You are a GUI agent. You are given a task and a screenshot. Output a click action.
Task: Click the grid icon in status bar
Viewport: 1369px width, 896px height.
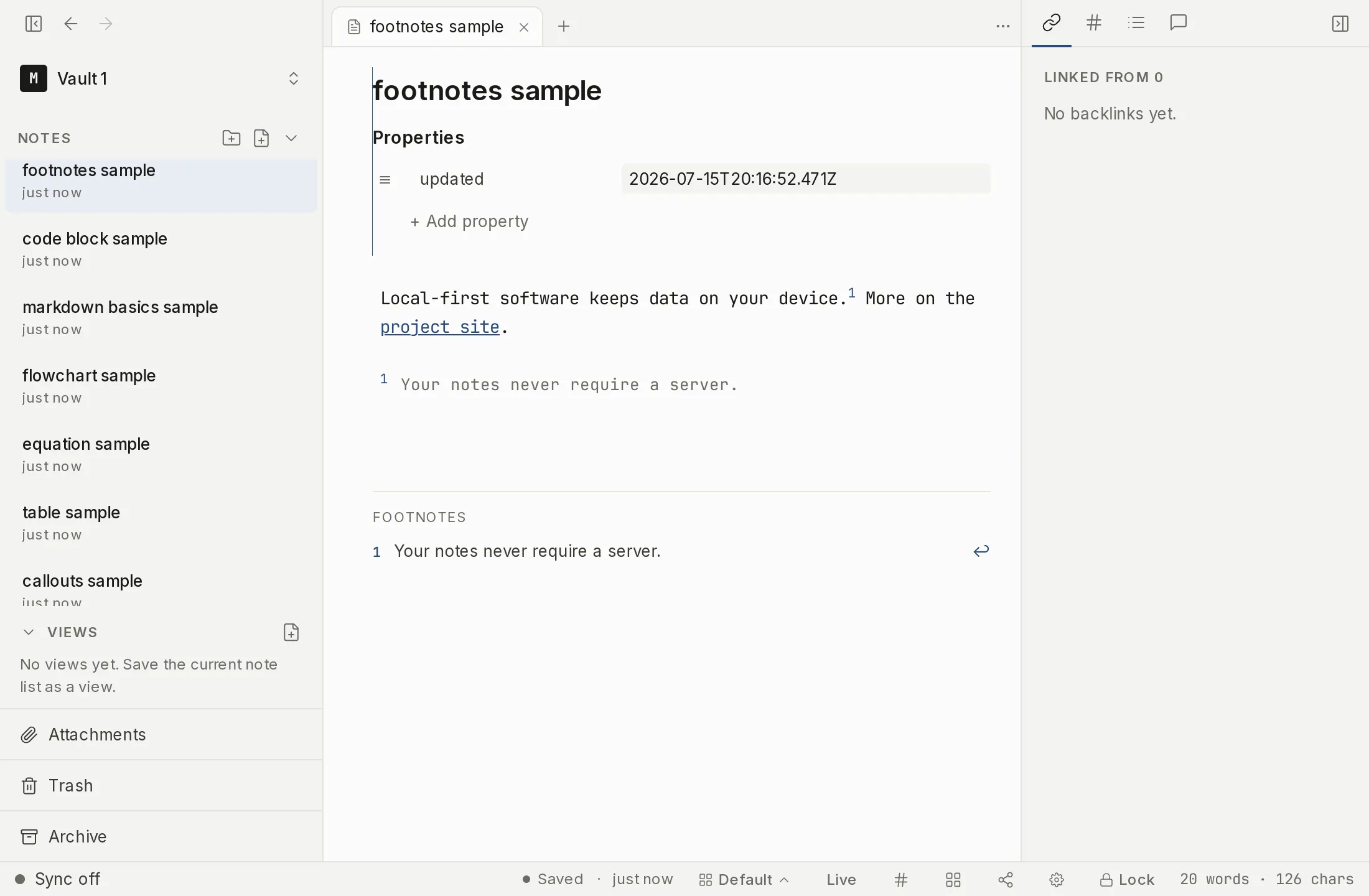point(953,880)
